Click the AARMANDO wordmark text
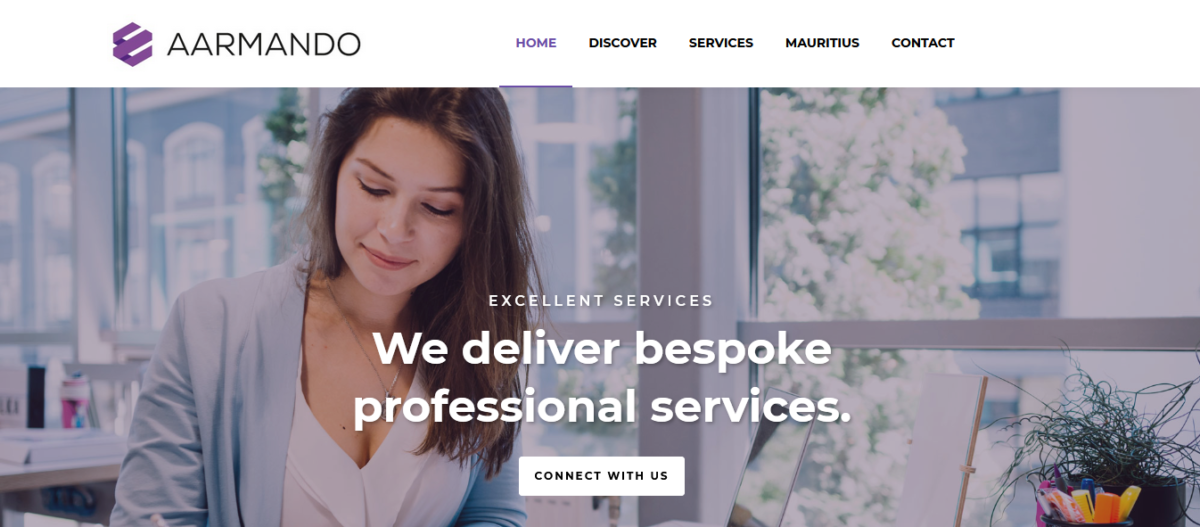Screen dimensions: 1200x527 [263, 44]
